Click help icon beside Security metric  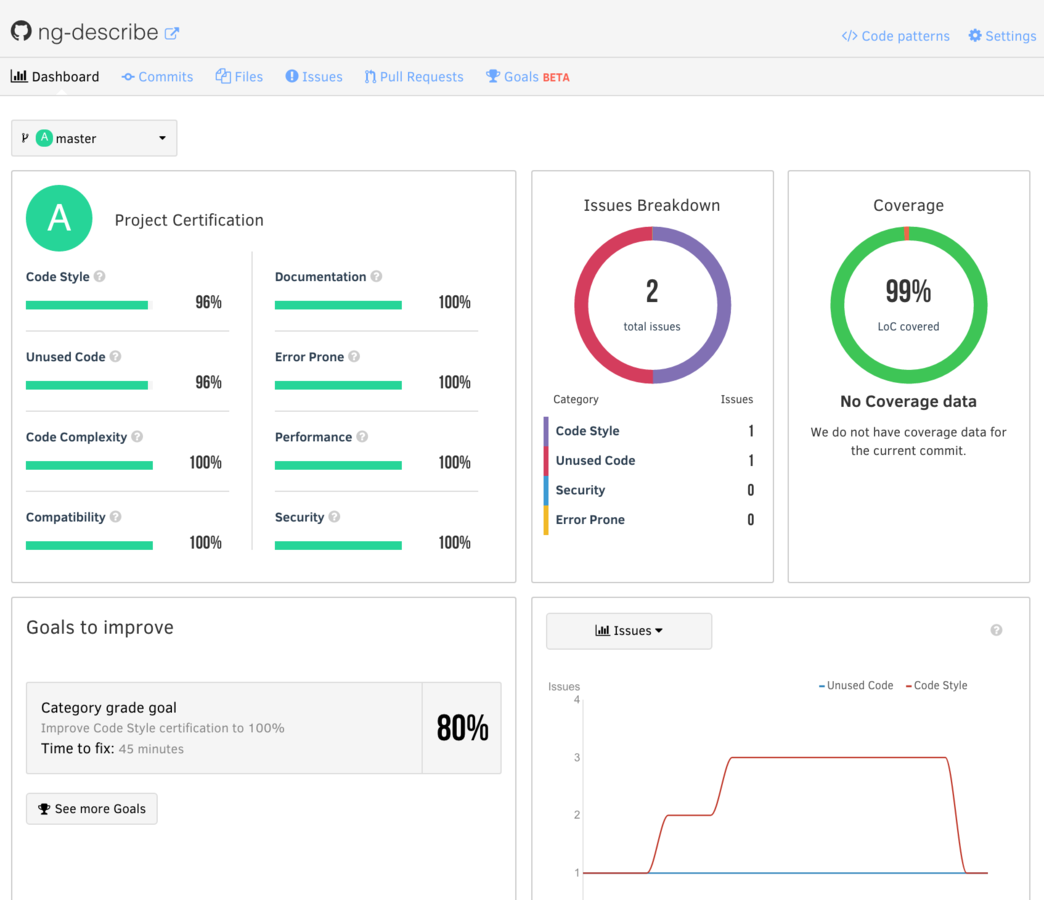(334, 517)
